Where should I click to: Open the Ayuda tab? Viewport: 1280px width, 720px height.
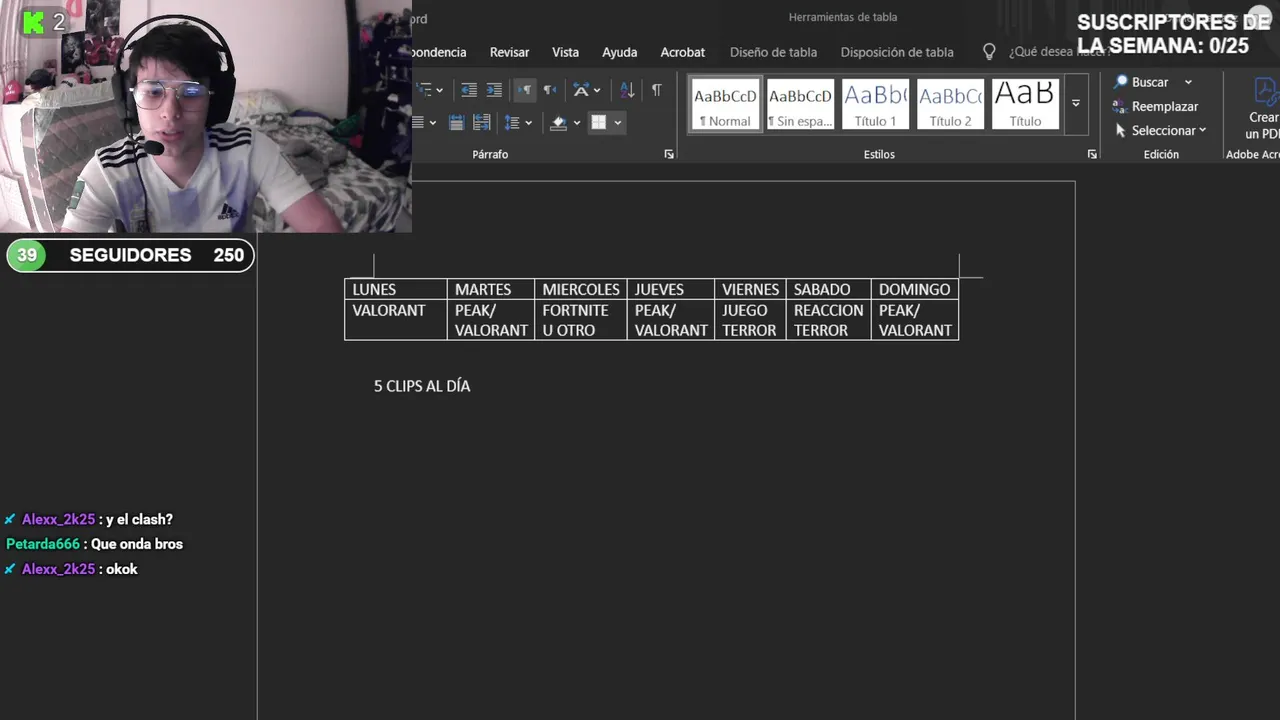pos(619,52)
